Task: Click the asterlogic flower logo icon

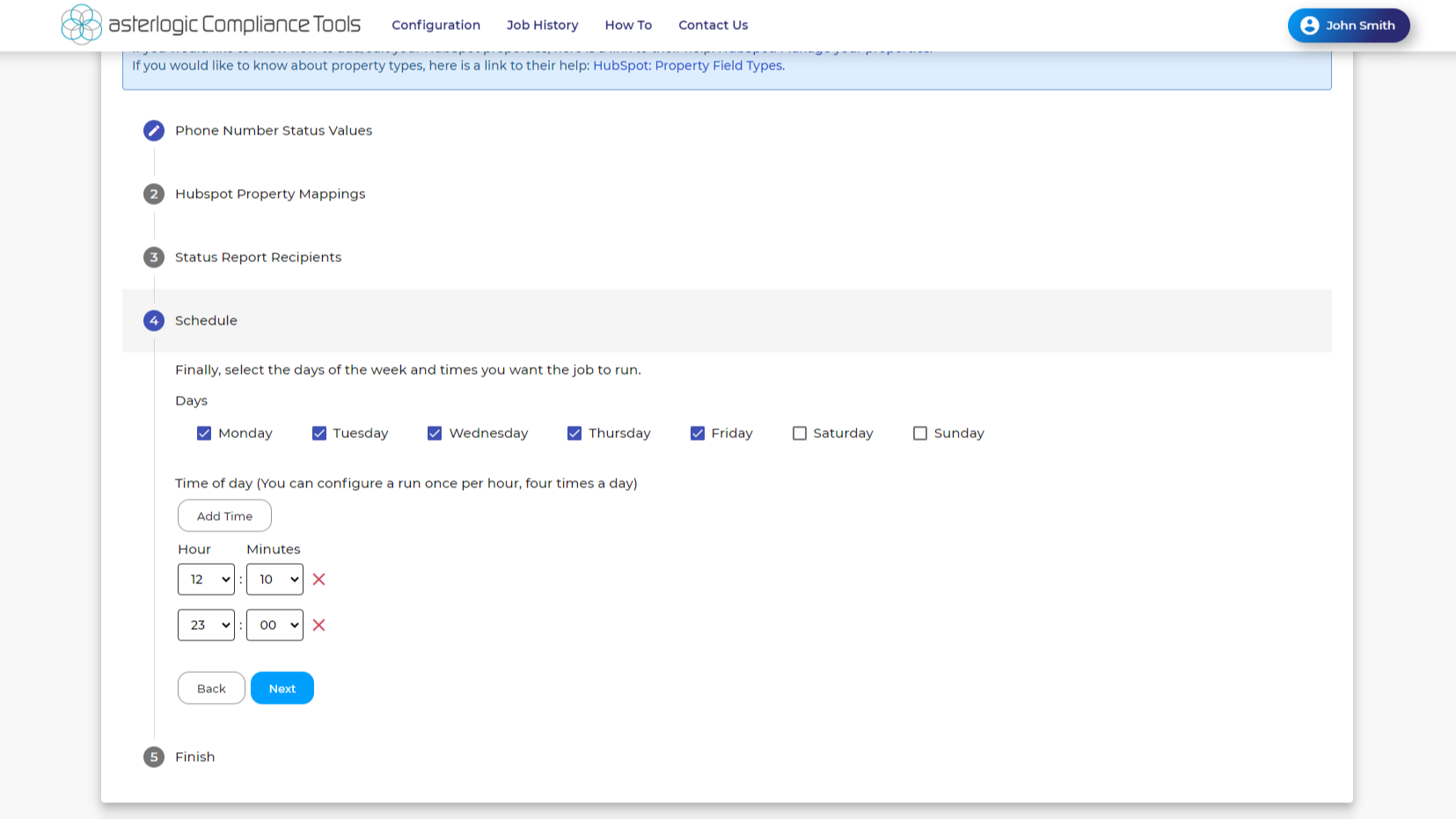Action: (x=82, y=25)
